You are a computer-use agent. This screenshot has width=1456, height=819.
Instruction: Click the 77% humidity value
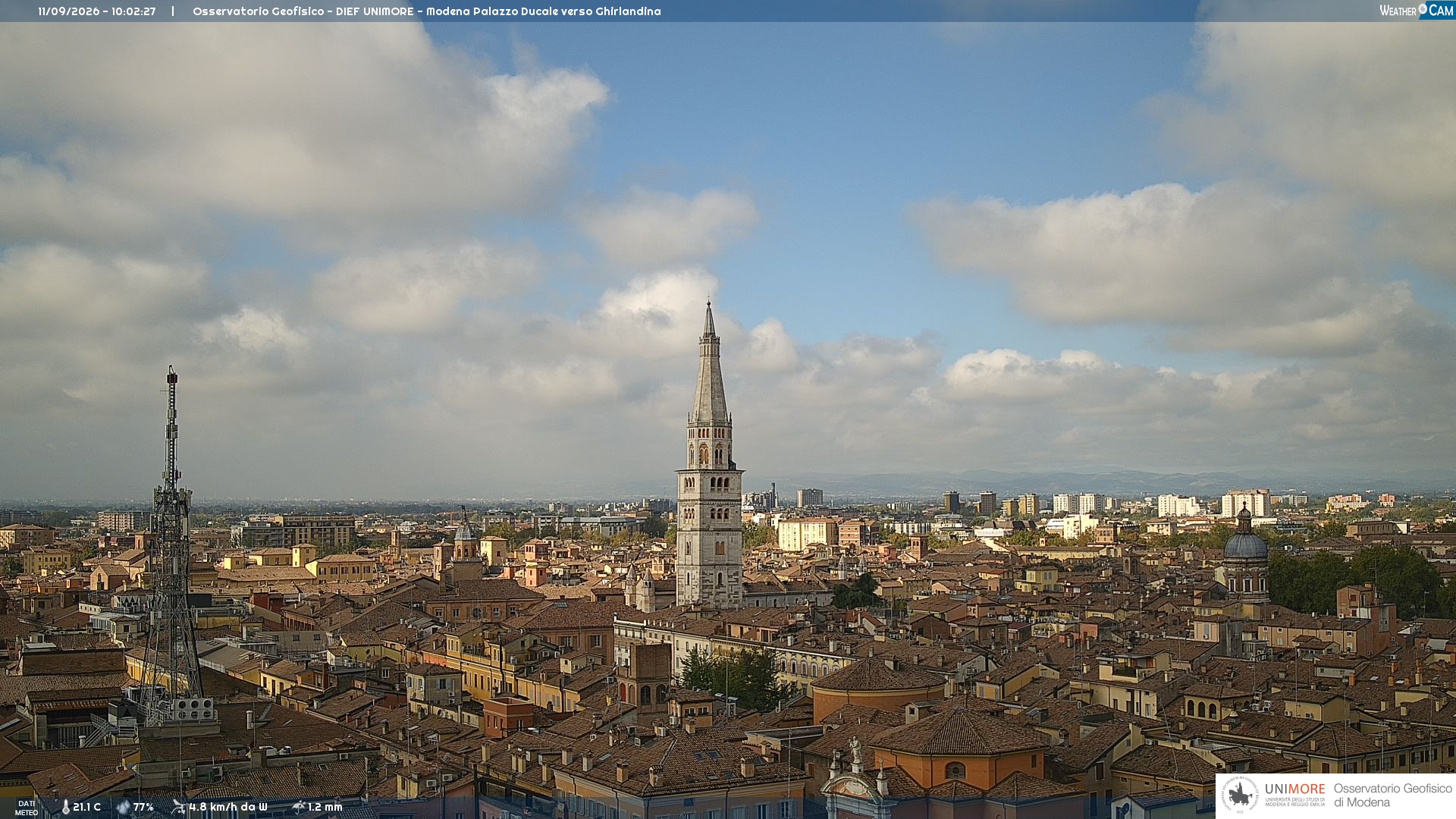(143, 807)
